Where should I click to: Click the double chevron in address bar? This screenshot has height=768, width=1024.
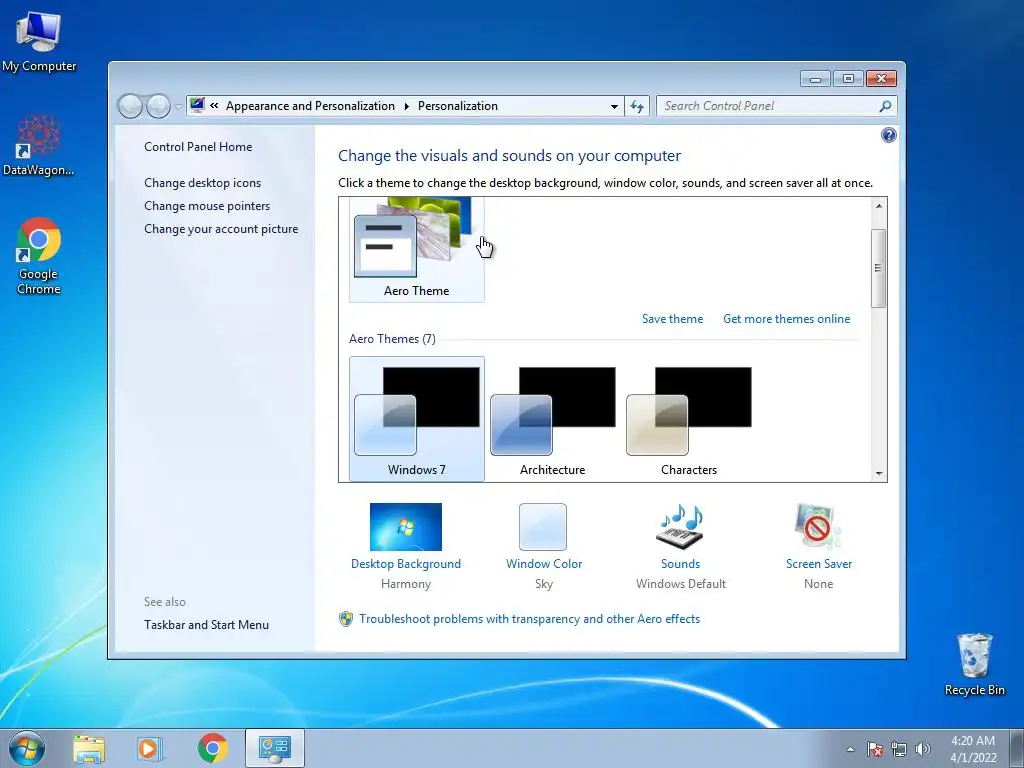[214, 105]
